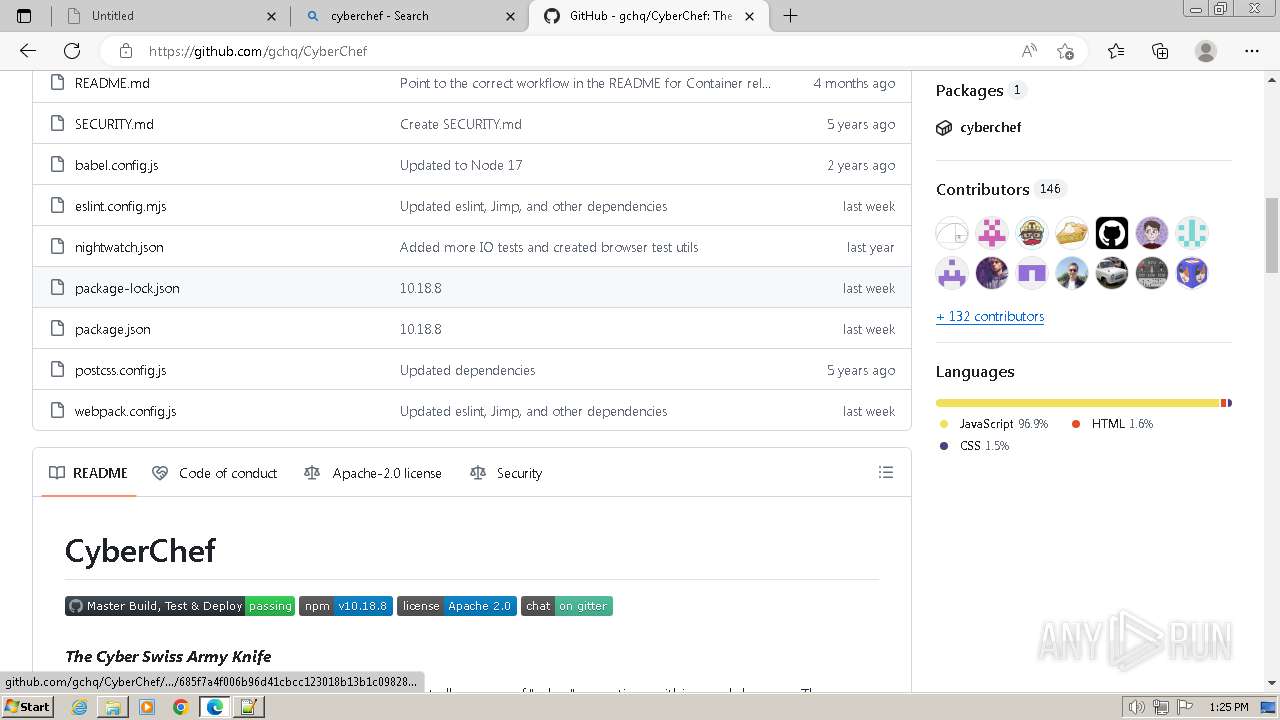This screenshot has height=720, width=1280.
Task: Select the GitHub gchq/CyberChef tab
Action: (x=652, y=16)
